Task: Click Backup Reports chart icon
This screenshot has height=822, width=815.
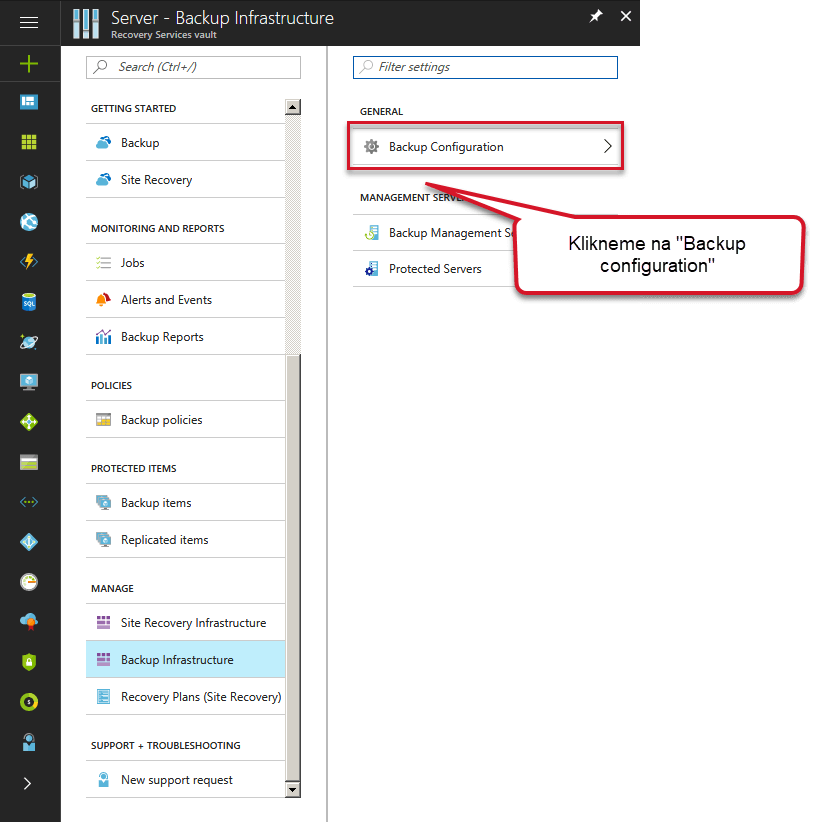Action: pyautogui.click(x=103, y=337)
